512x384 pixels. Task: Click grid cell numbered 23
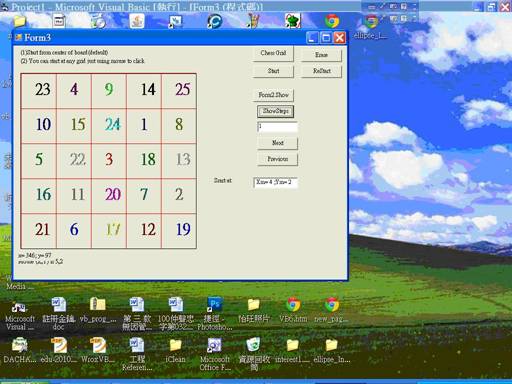(39, 91)
